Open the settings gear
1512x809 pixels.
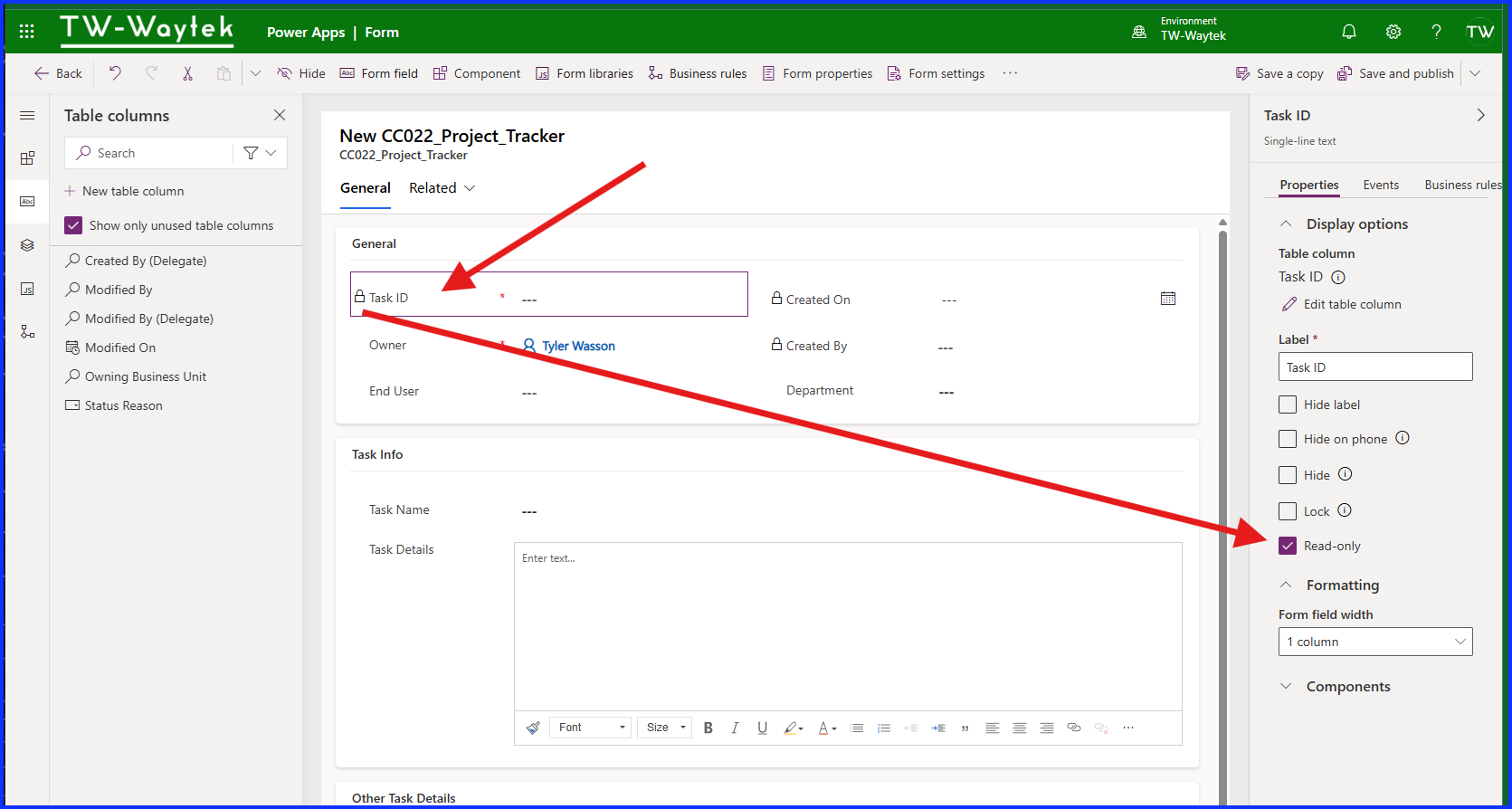(x=1393, y=32)
